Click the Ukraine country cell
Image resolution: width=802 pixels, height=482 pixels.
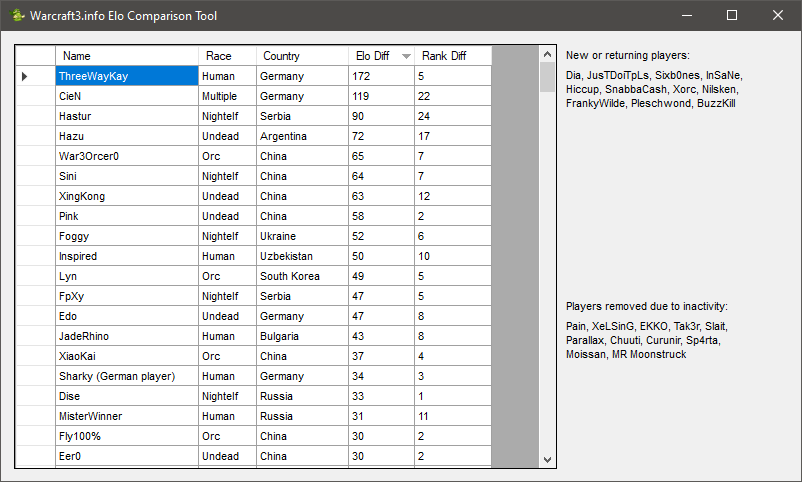pyautogui.click(x=302, y=236)
